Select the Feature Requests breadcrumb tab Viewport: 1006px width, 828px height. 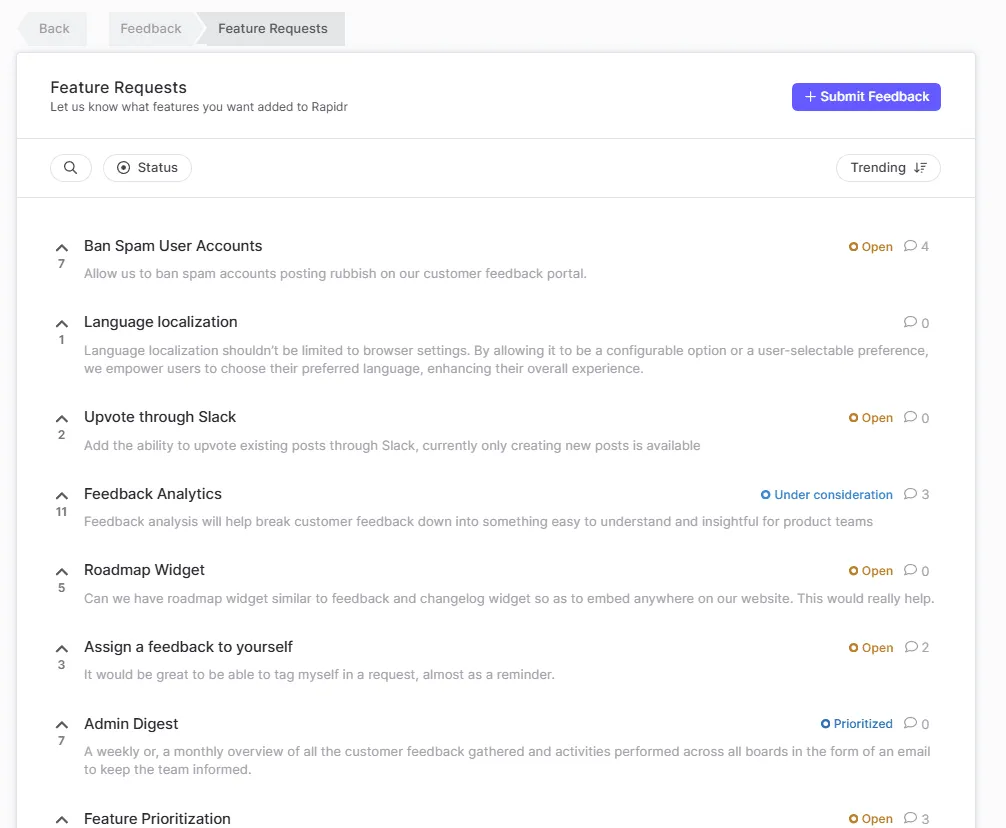pos(272,29)
